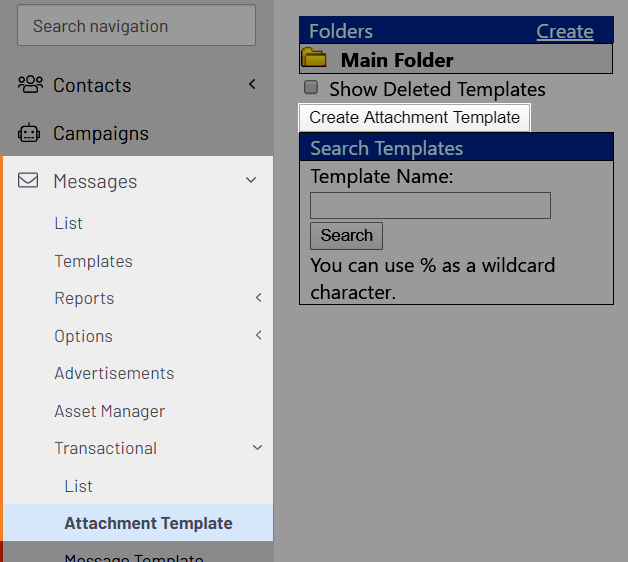This screenshot has height=562, width=628.
Task: Click the Create Attachment Template button
Action: coord(415,118)
